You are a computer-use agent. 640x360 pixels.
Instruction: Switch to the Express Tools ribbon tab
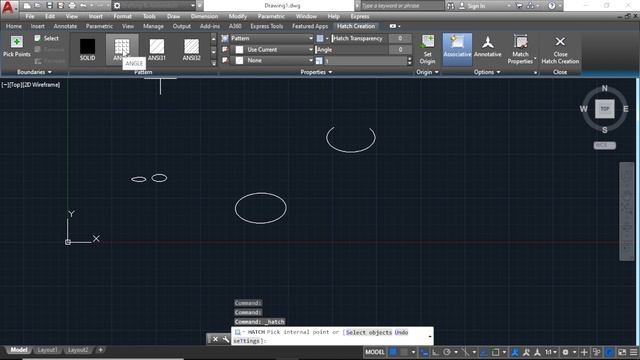pyautogui.click(x=267, y=26)
